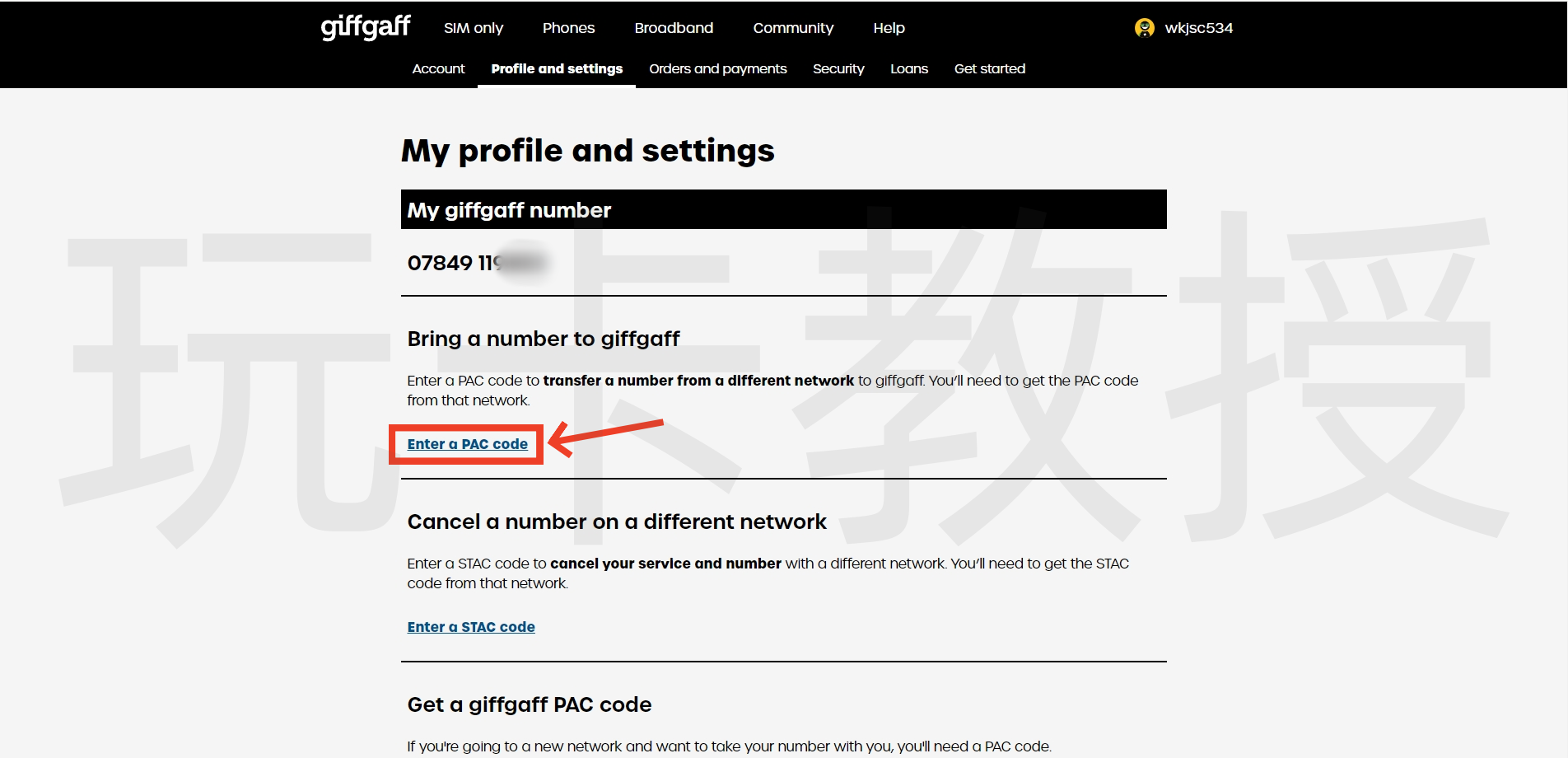
Task: Open the Phones menu
Action: (x=568, y=28)
